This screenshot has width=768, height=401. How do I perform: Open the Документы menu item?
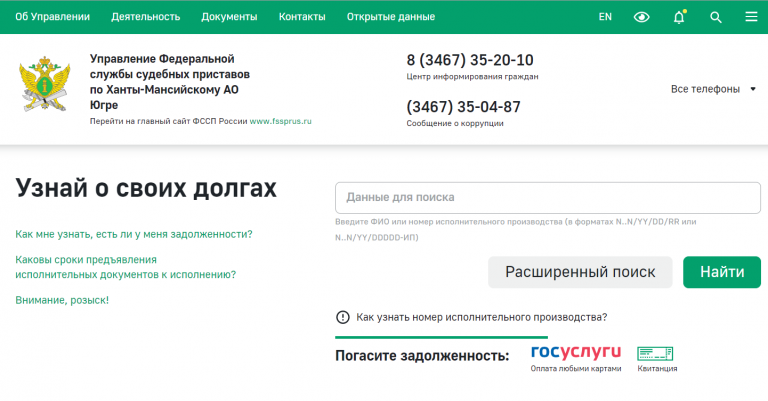(x=229, y=17)
